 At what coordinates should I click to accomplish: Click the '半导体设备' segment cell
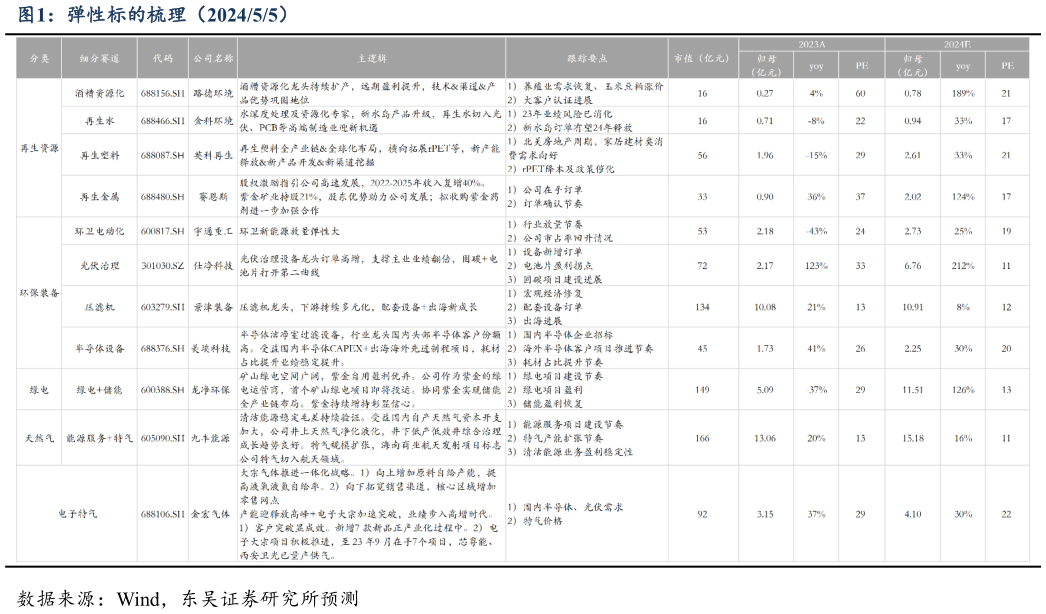(x=99, y=348)
